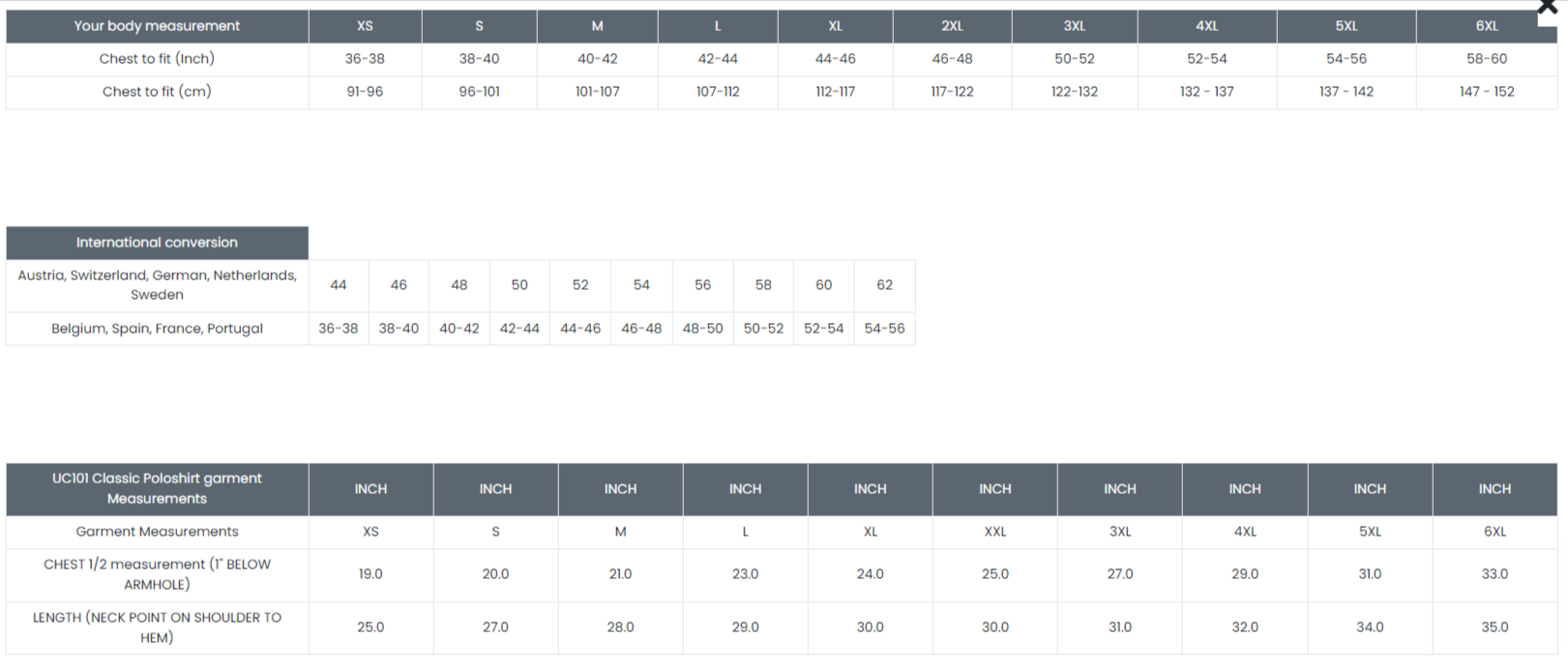1568x668 pixels.
Task: Select the 91-96 chest cm cell
Action: (365, 92)
